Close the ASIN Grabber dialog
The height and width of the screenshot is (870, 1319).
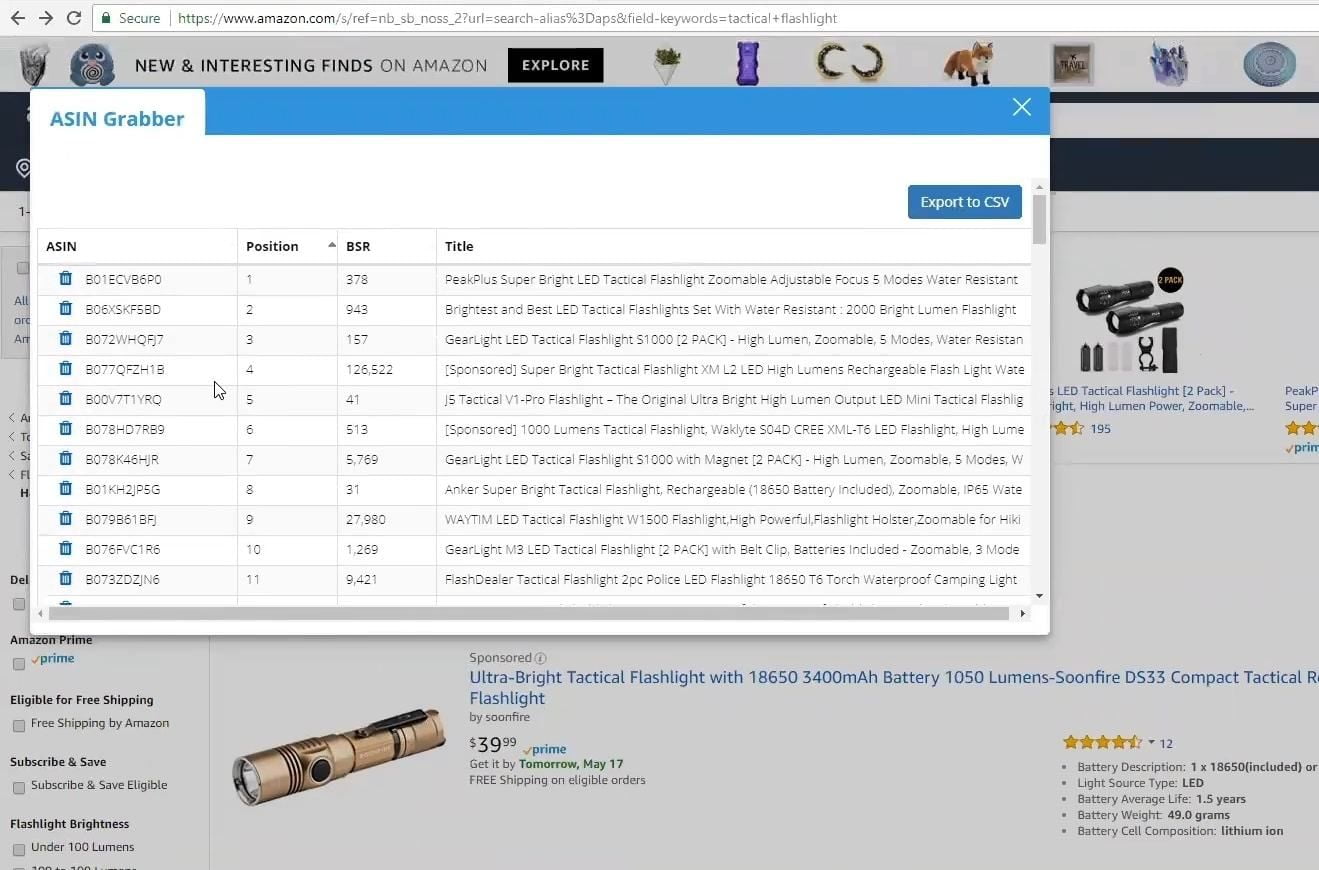tap(1021, 107)
